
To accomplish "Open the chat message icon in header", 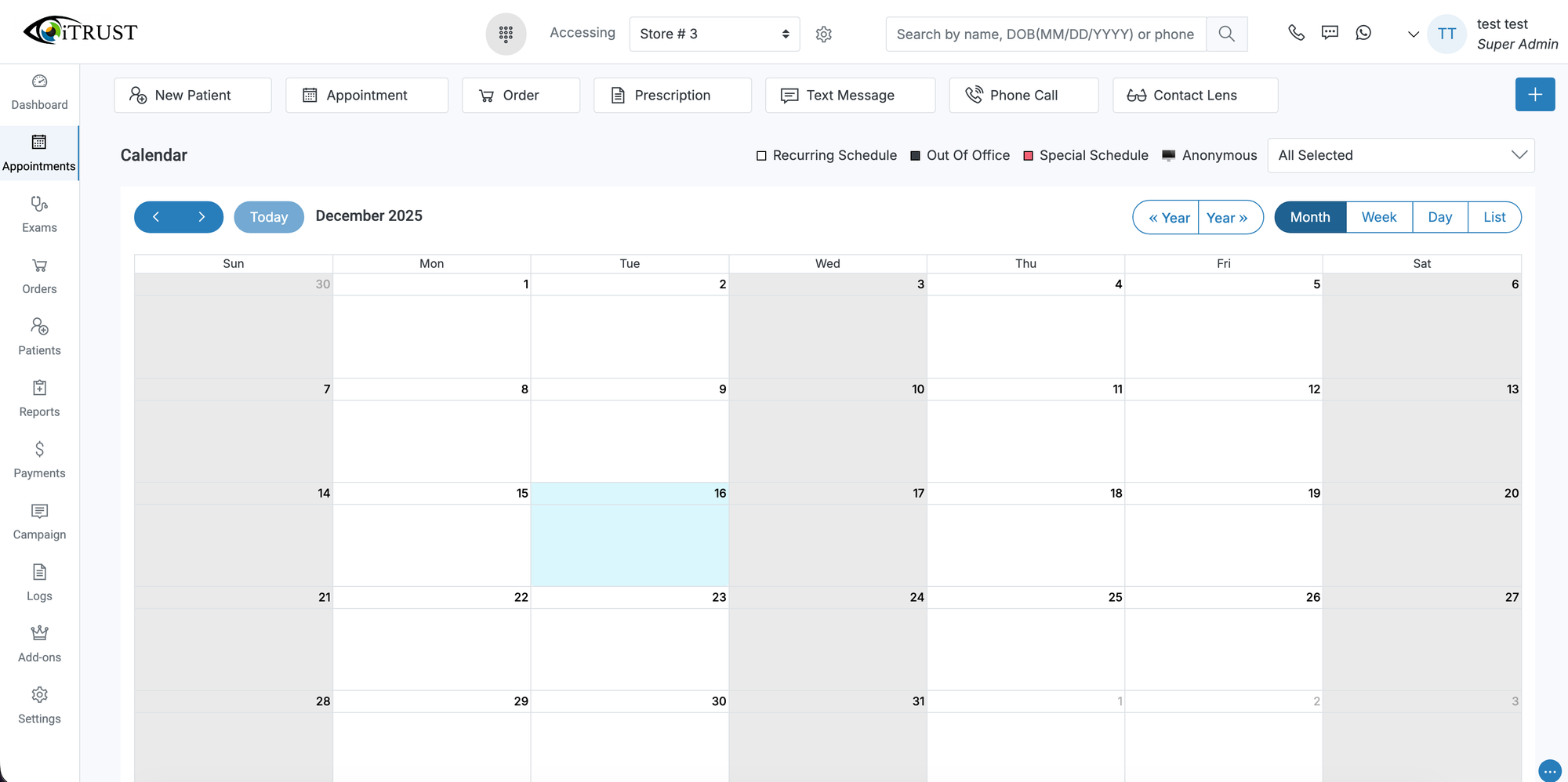I will (x=1330, y=33).
